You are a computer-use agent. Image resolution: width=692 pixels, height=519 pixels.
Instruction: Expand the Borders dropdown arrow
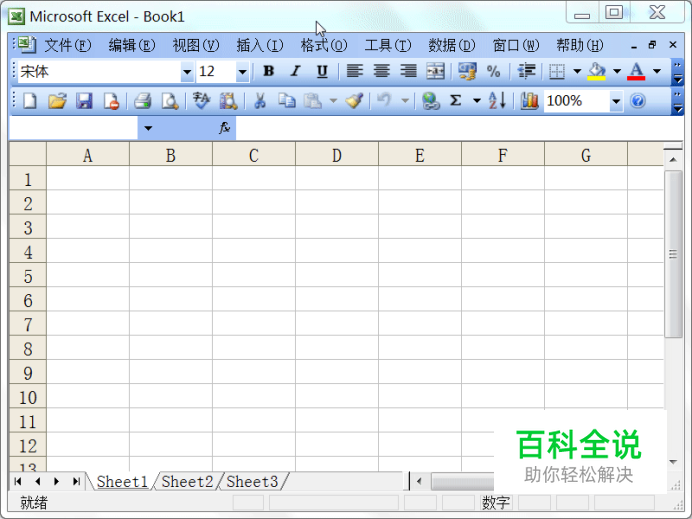coord(577,71)
